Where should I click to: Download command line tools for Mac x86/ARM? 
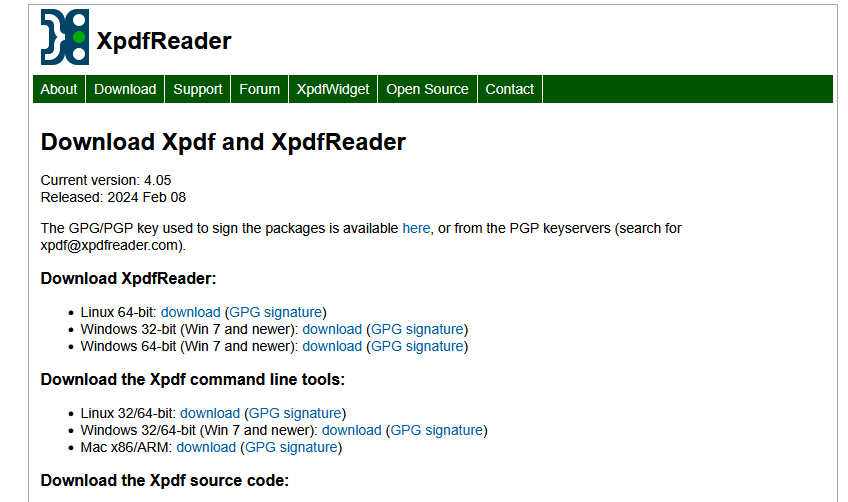tap(206, 447)
